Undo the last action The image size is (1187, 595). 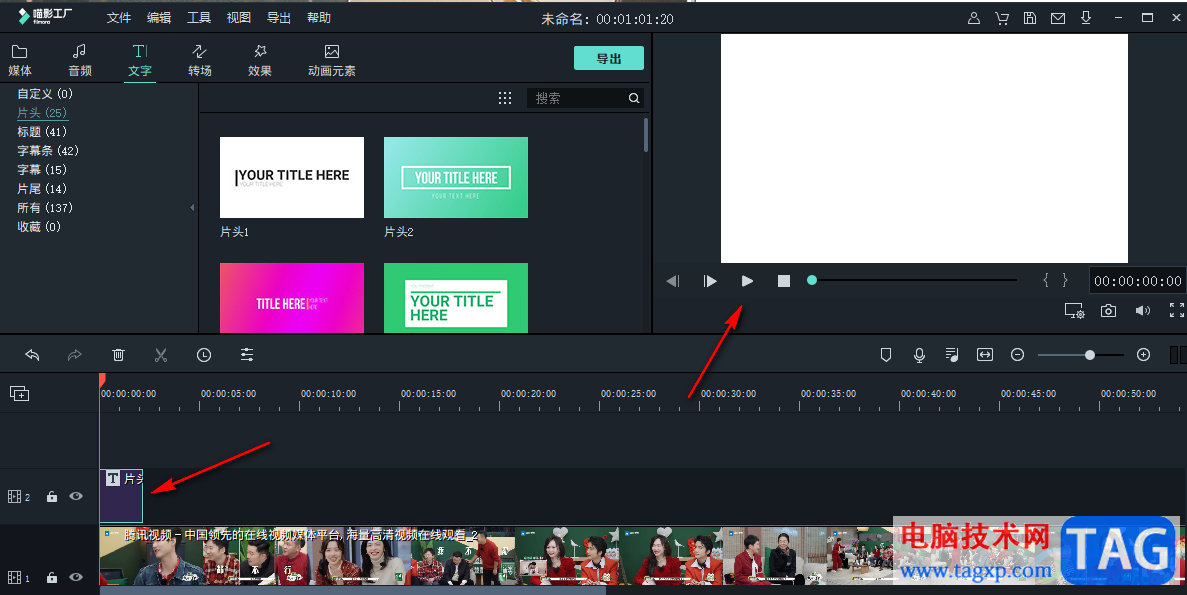pyautogui.click(x=32, y=354)
